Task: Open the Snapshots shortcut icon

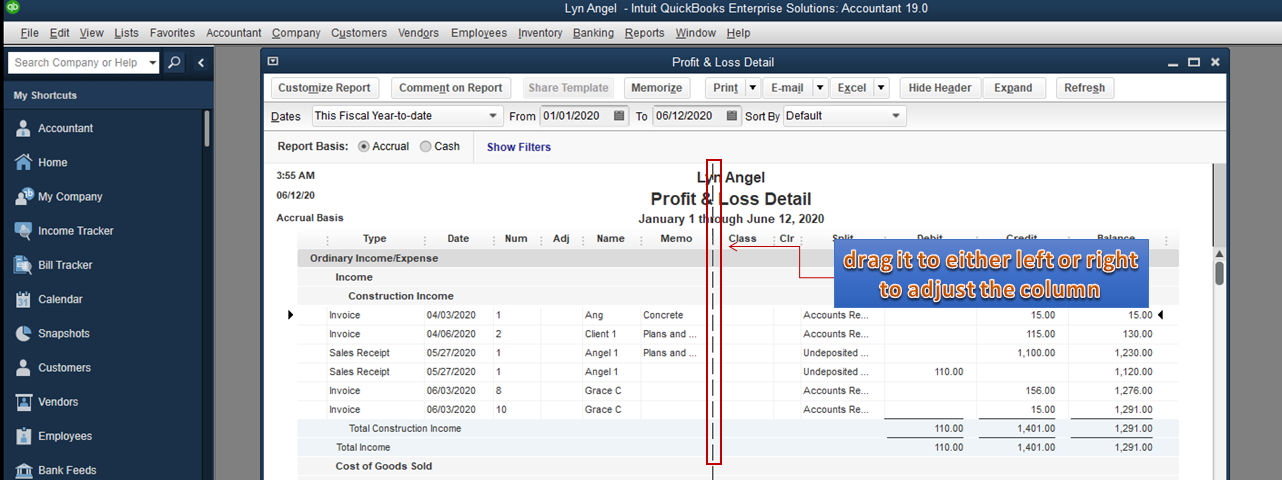Action: 24,333
